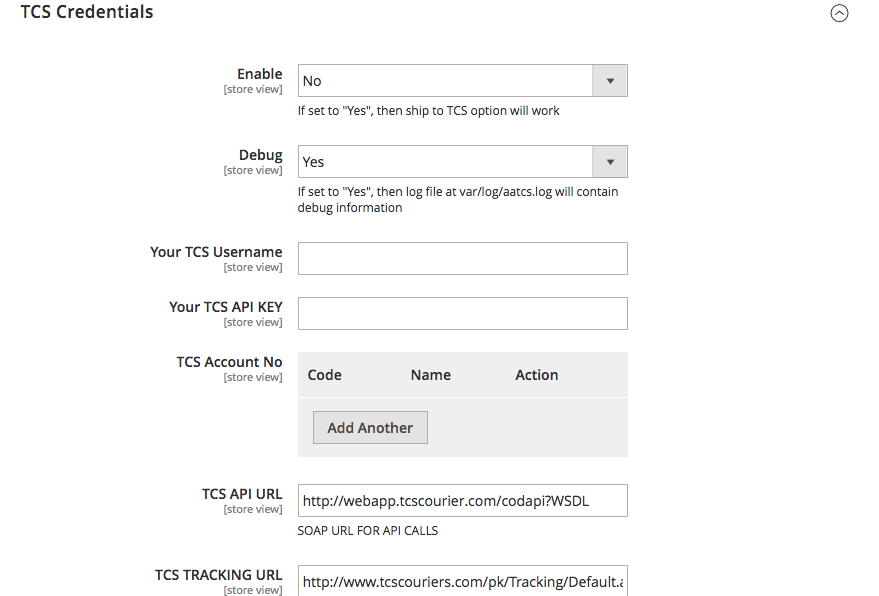The image size is (879, 596).
Task: Click the Code column header
Action: (x=325, y=375)
